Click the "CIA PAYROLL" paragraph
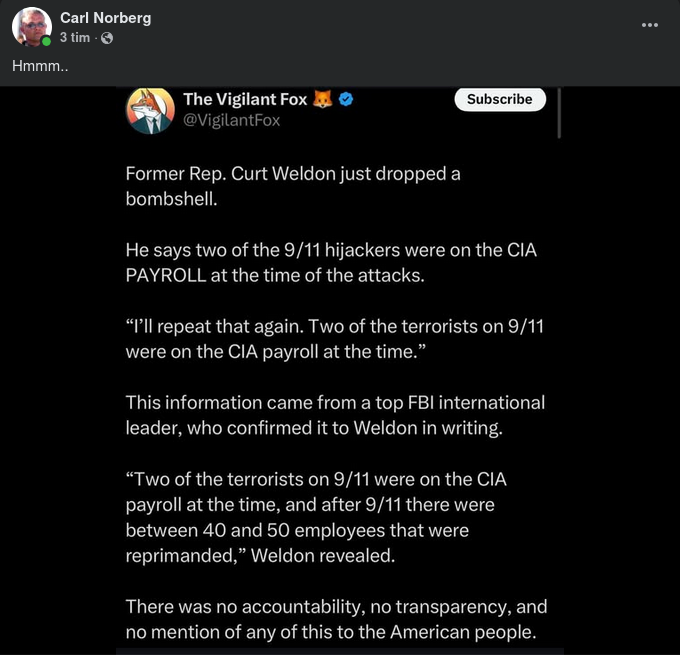Image resolution: width=680 pixels, height=655 pixels. click(330, 262)
